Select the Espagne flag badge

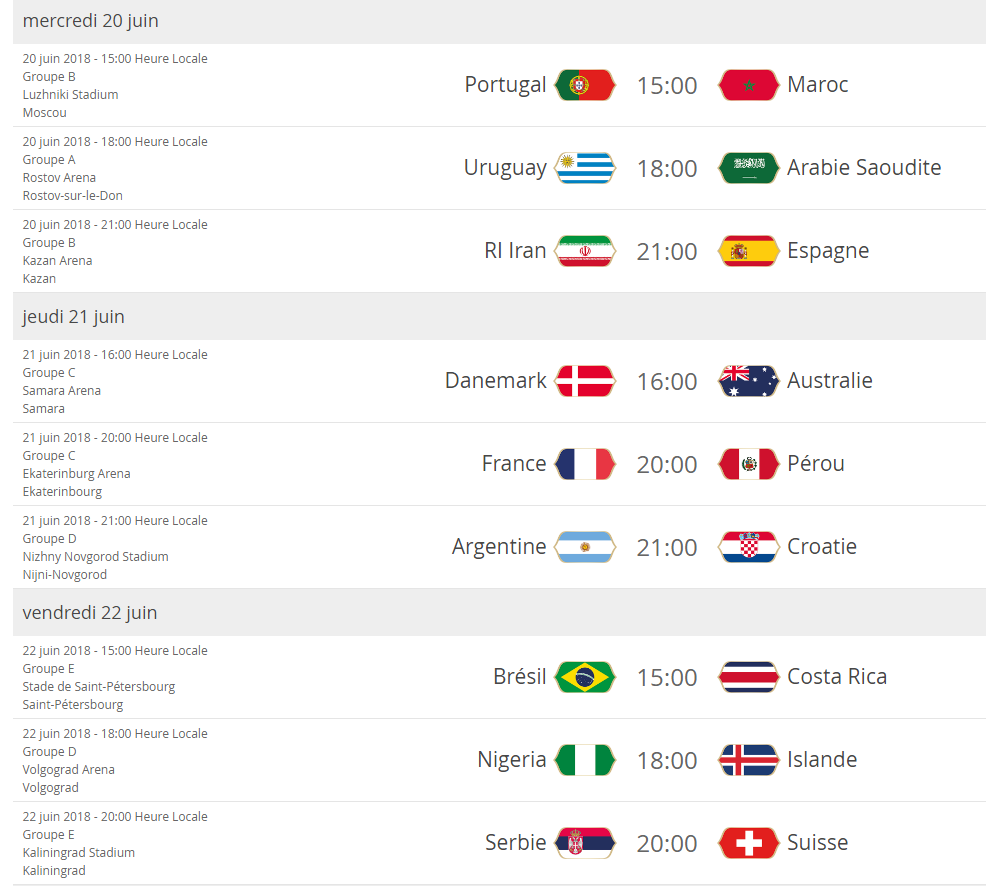click(x=748, y=251)
